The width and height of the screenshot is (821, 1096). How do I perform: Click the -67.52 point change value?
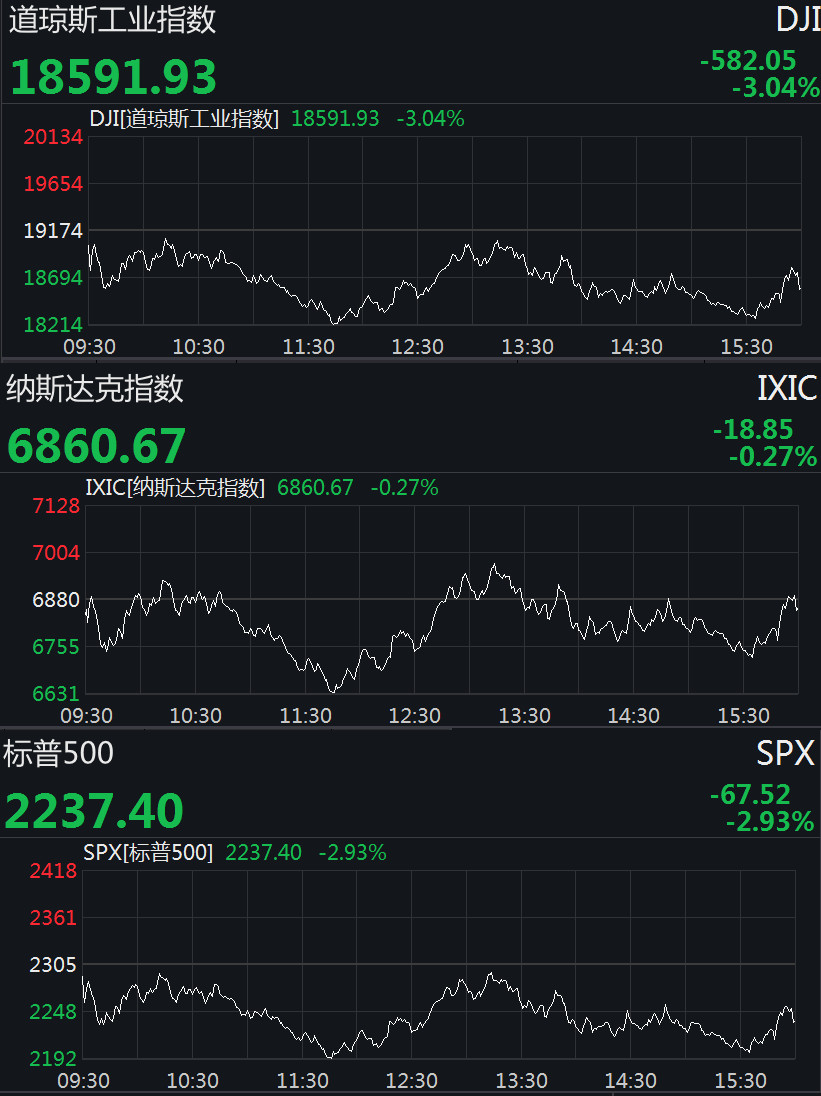(750, 795)
